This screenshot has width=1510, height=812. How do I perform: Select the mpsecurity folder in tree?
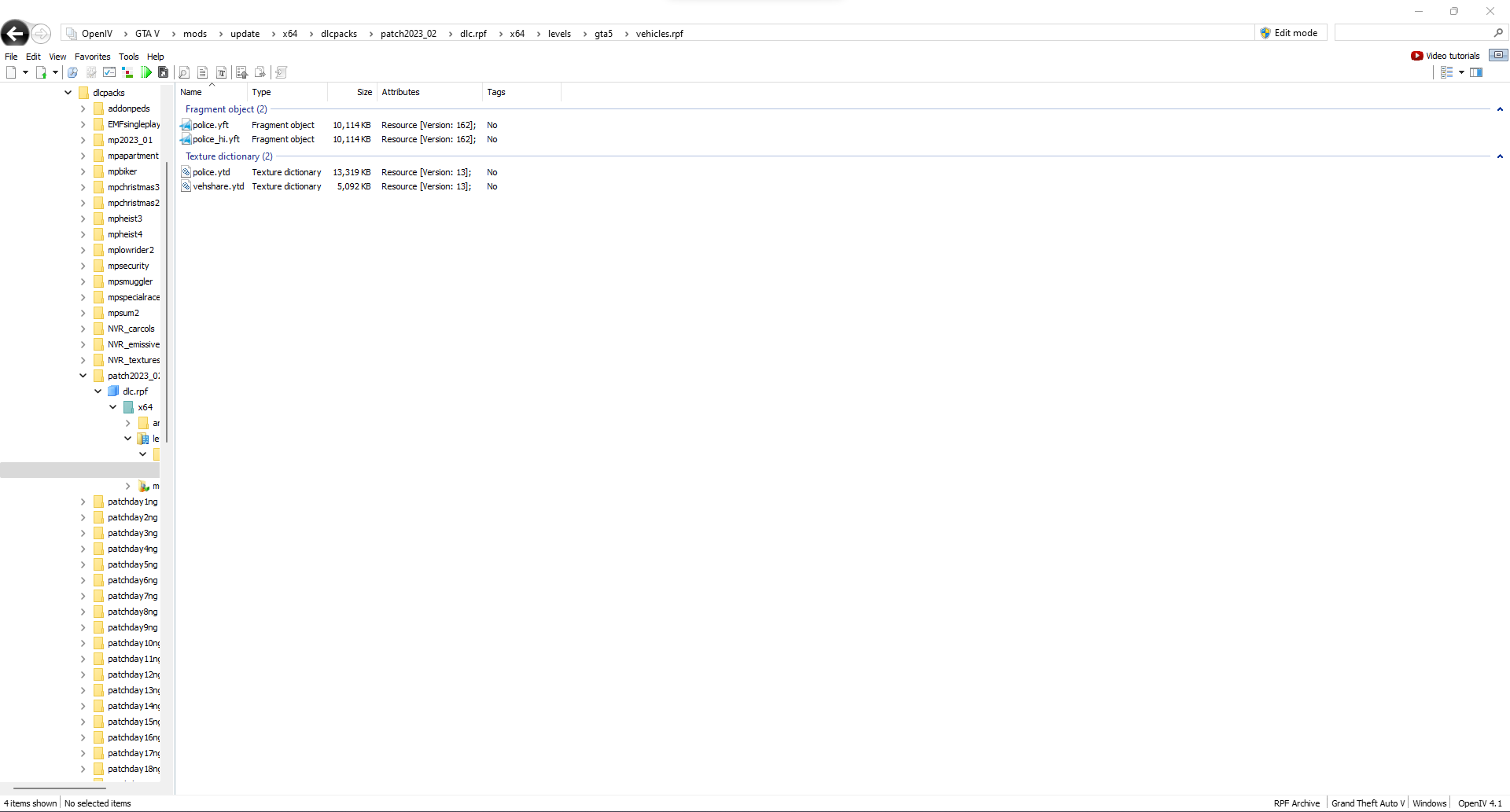point(128,266)
